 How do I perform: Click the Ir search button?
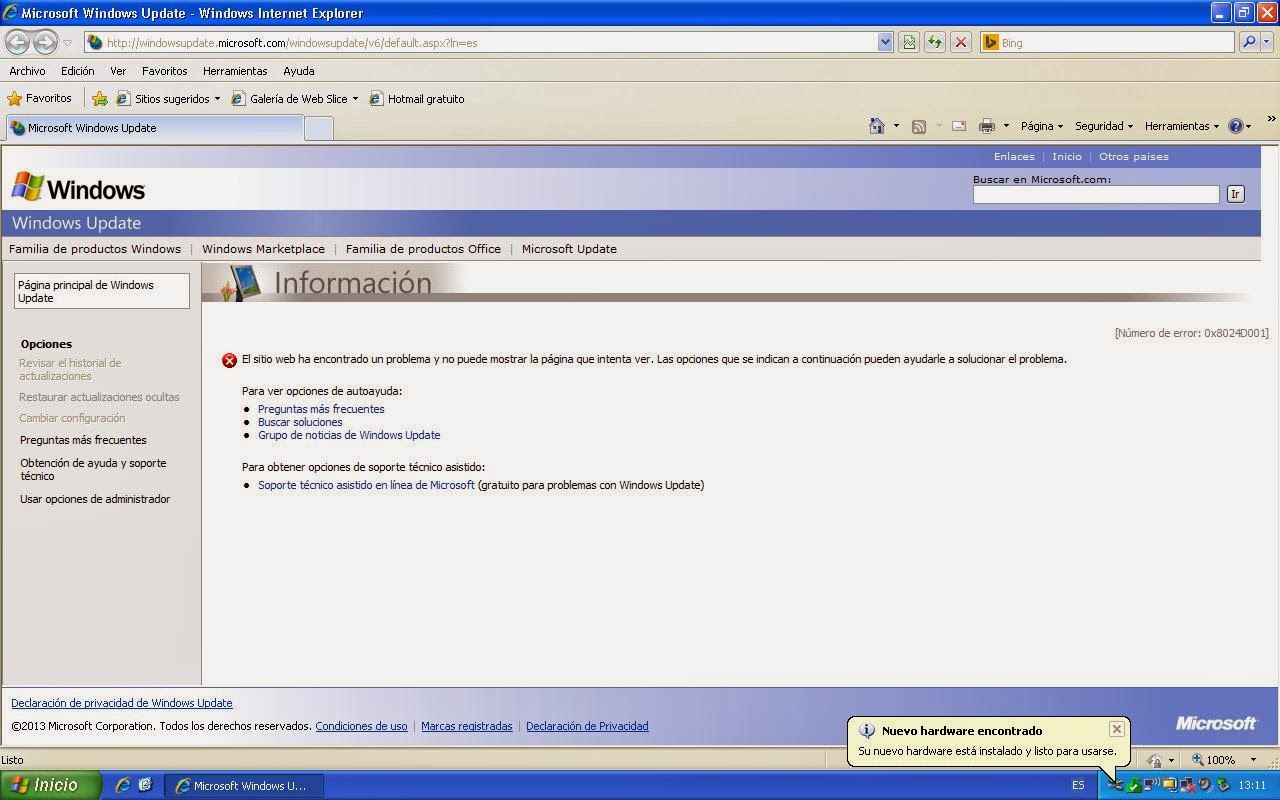(1236, 194)
